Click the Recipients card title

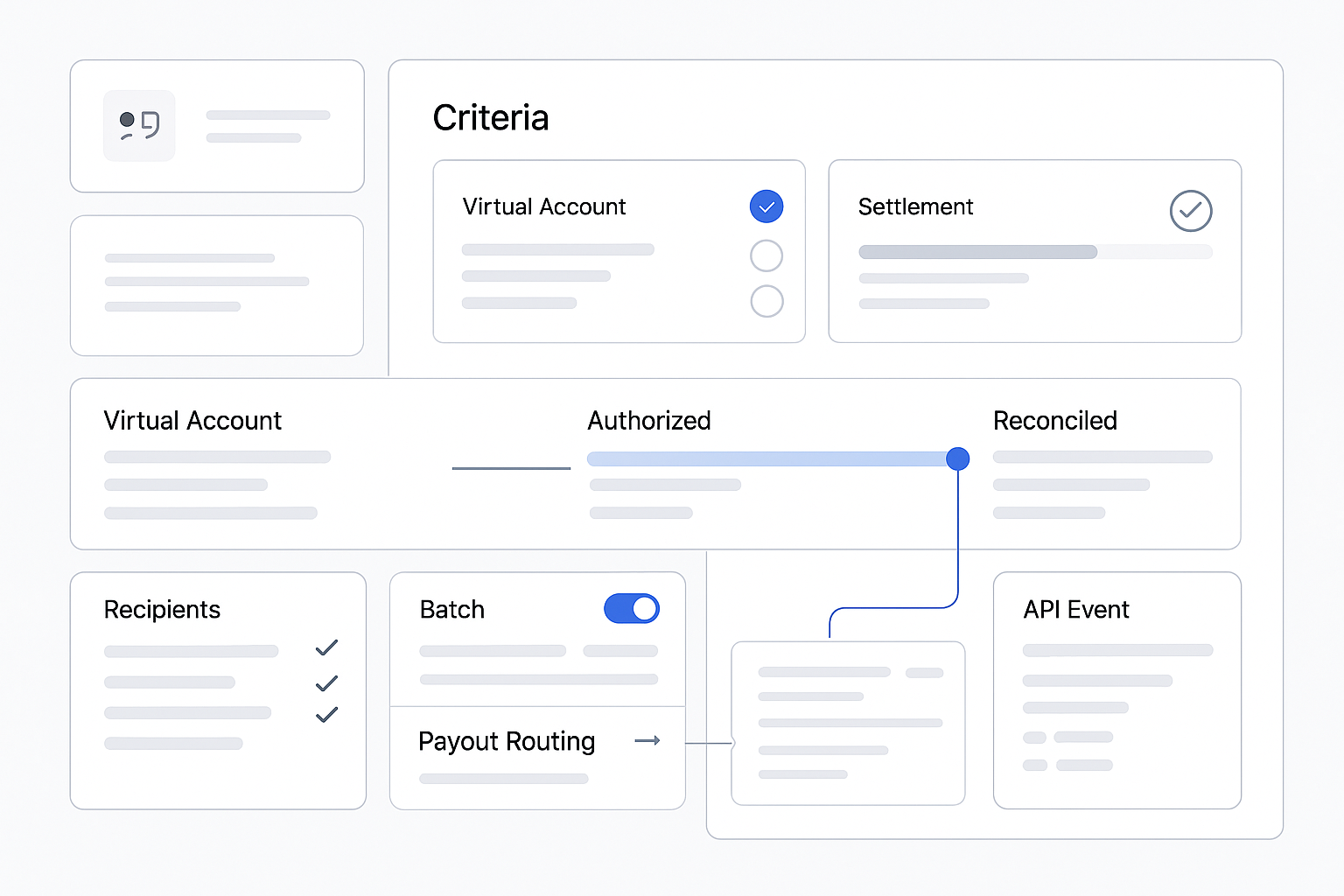(162, 609)
